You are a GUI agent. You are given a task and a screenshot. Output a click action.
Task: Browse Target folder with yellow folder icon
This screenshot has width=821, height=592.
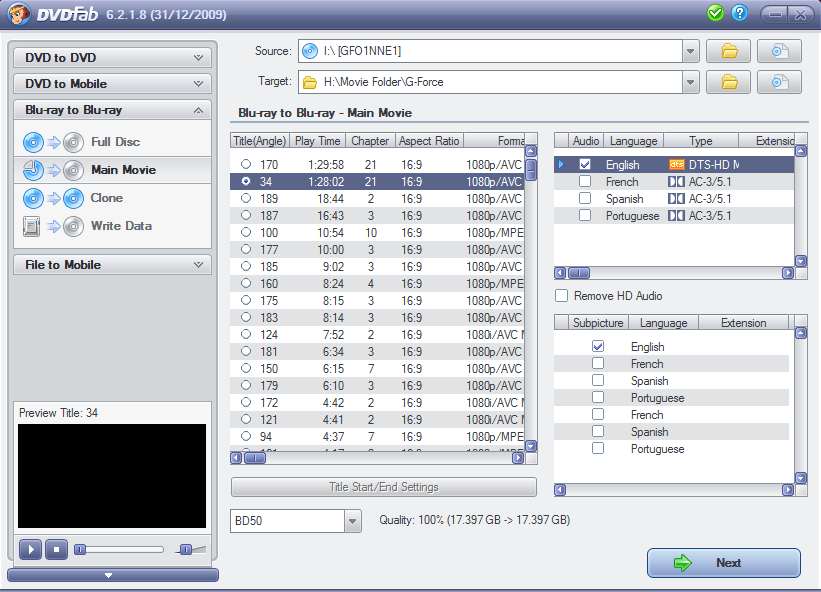(x=728, y=82)
